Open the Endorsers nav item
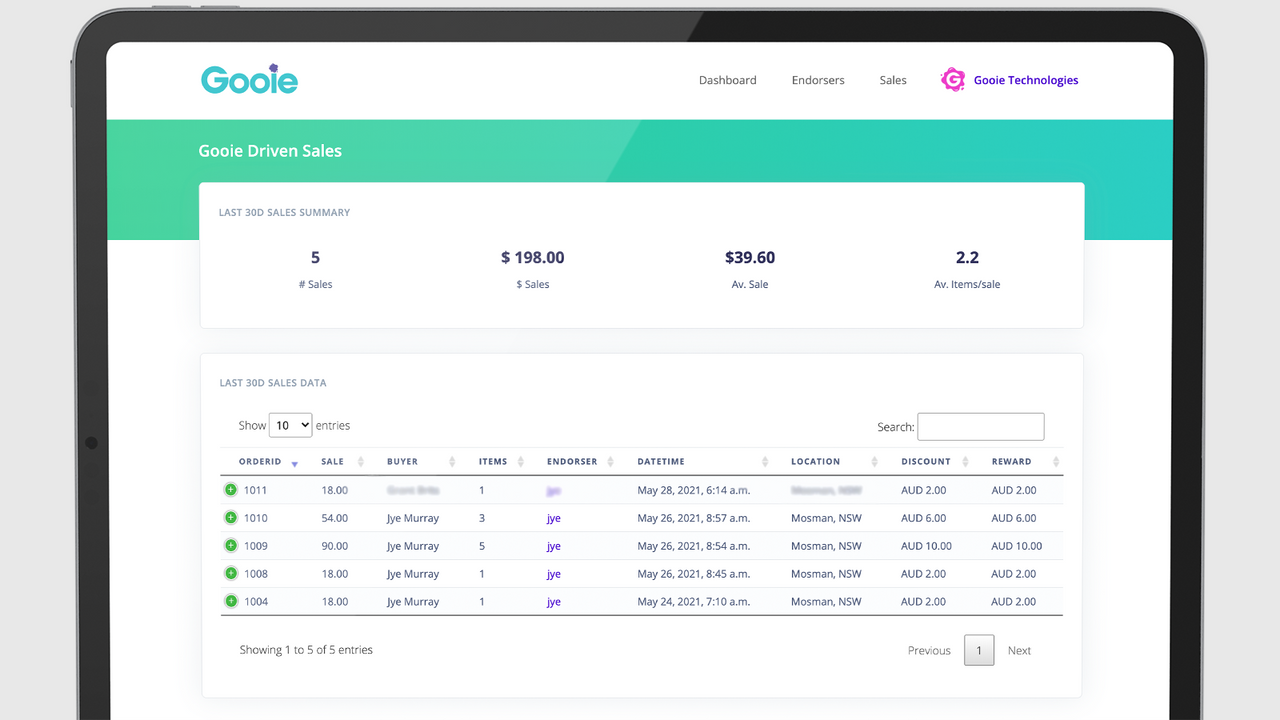The width and height of the screenshot is (1280, 720). (818, 80)
